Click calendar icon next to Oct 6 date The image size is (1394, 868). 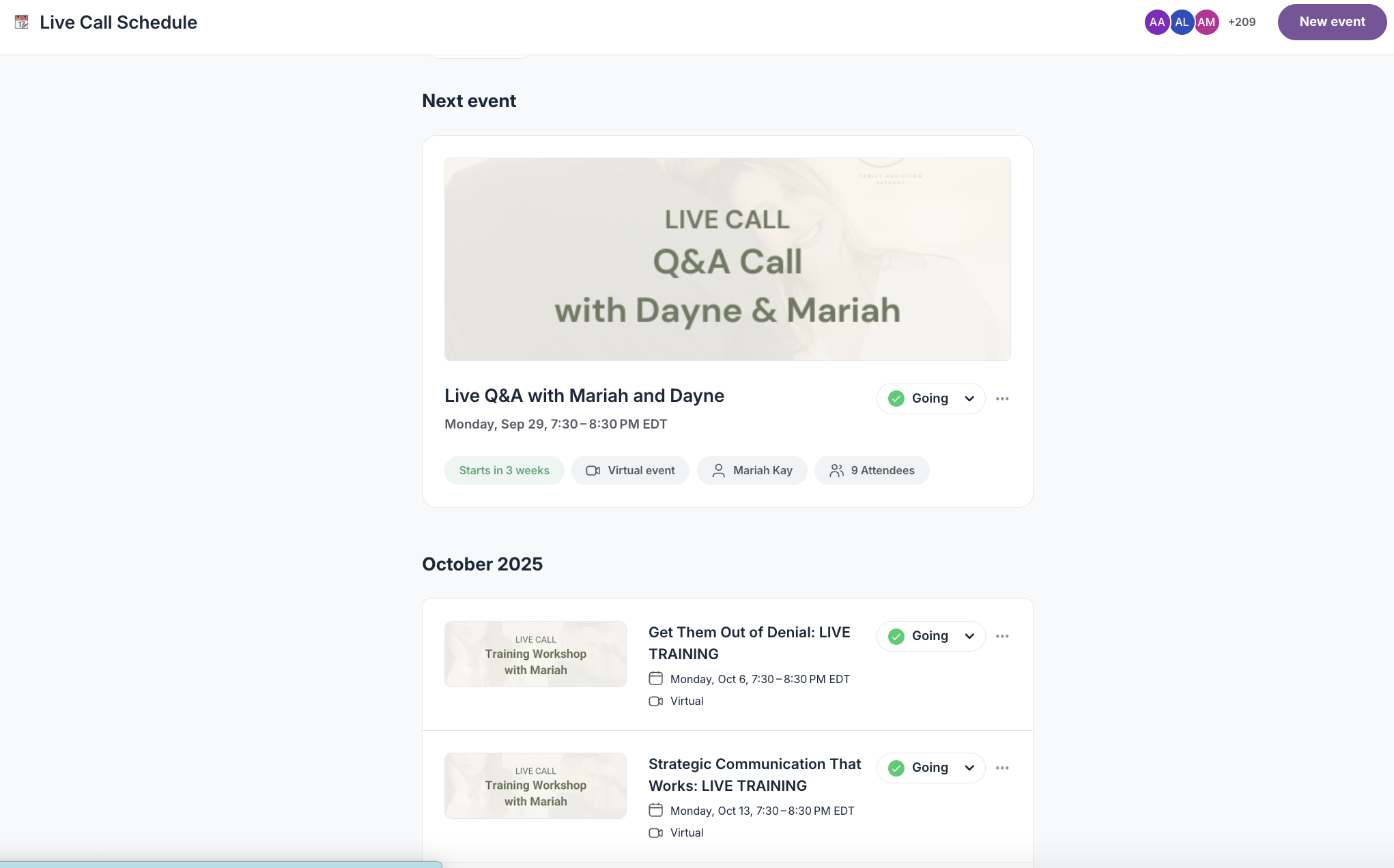coord(655,678)
